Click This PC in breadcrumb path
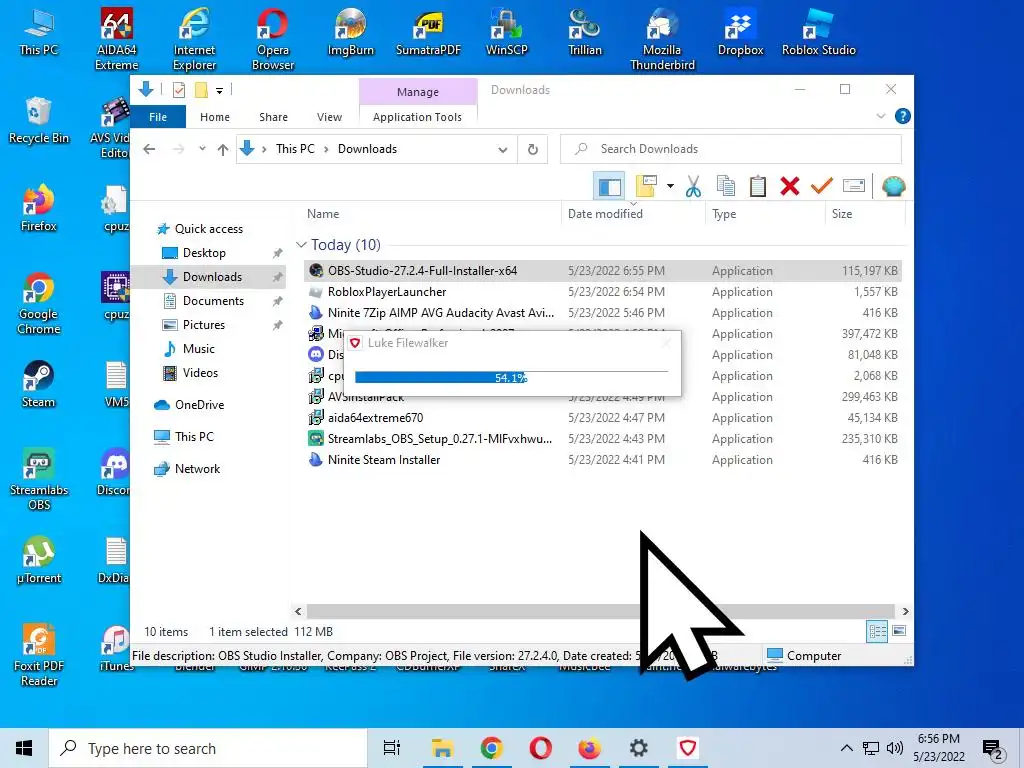The image size is (1024, 768). (295, 149)
